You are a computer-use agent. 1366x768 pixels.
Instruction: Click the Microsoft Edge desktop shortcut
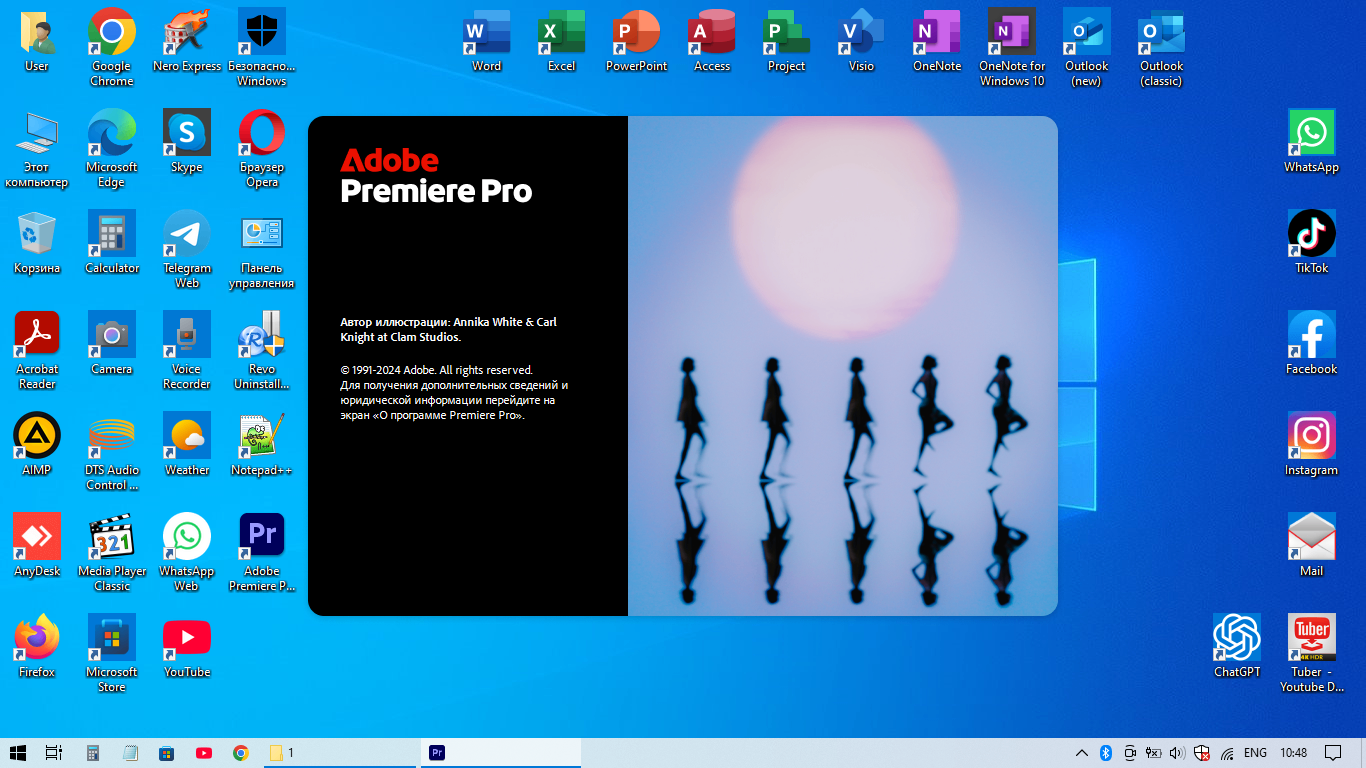[112, 148]
